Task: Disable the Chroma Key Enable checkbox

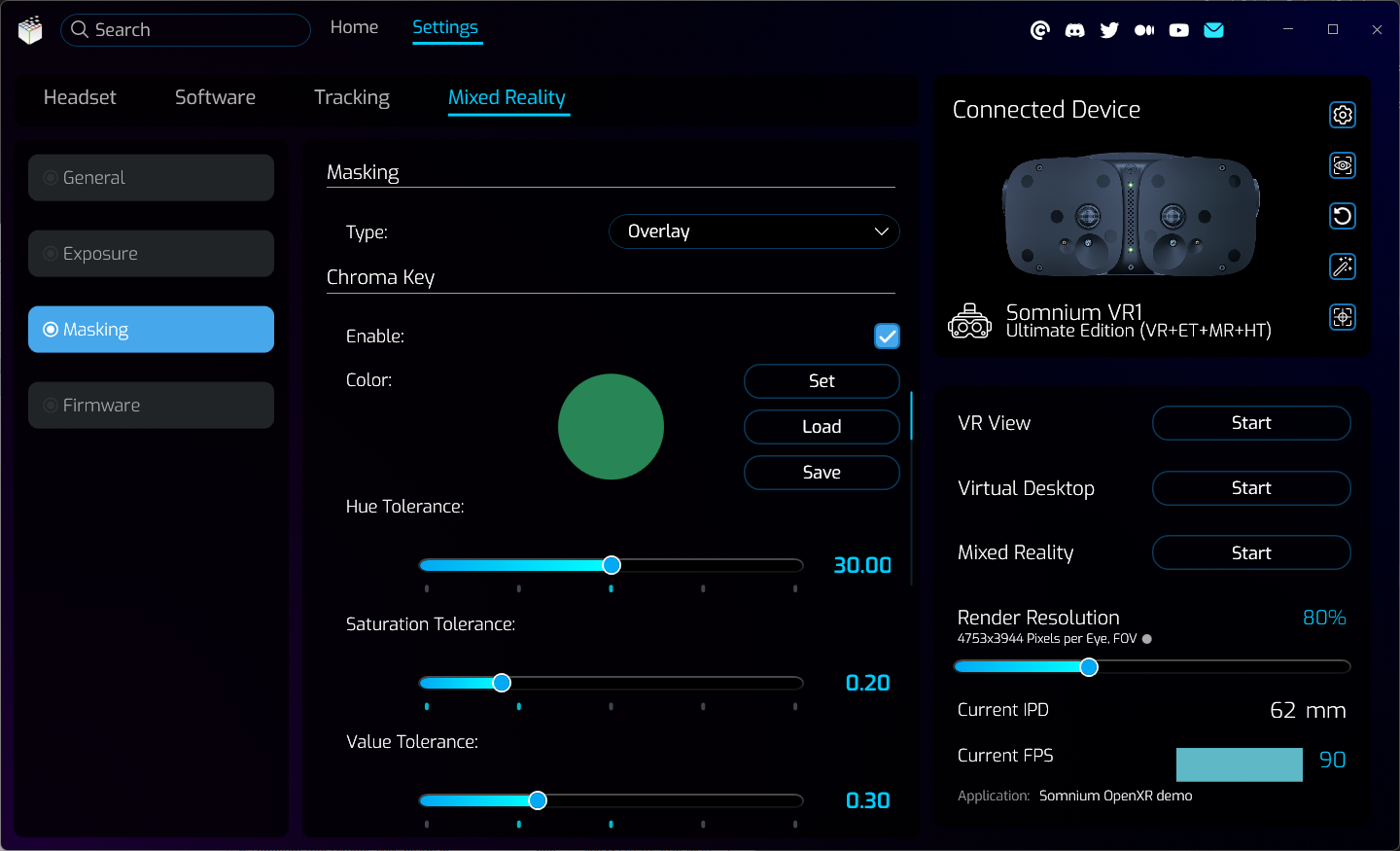Action: click(x=887, y=337)
